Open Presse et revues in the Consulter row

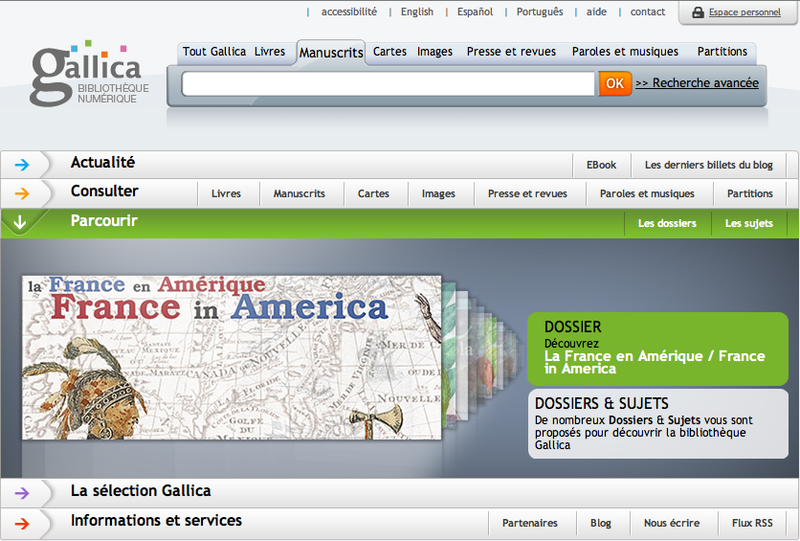[x=528, y=193]
